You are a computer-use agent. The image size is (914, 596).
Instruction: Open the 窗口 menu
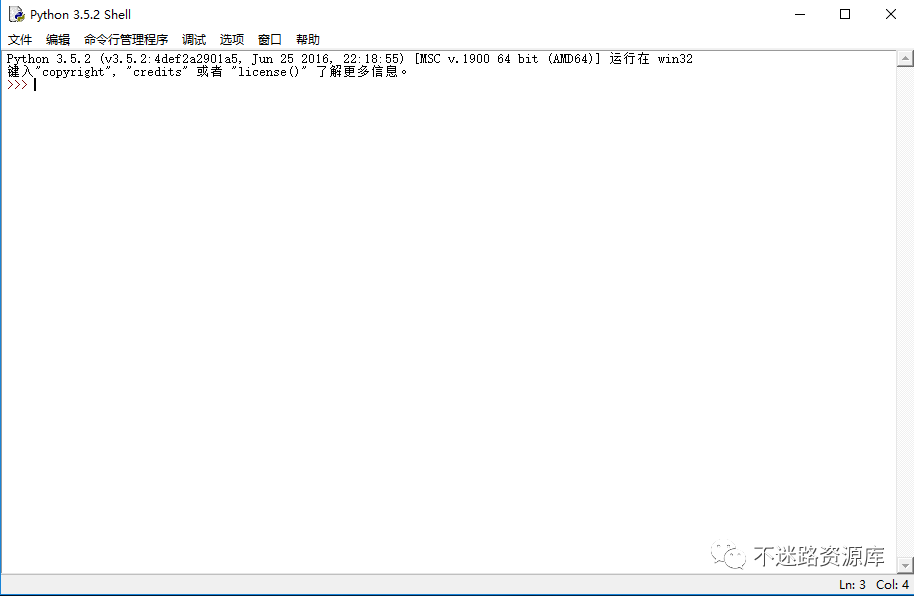pyautogui.click(x=269, y=40)
